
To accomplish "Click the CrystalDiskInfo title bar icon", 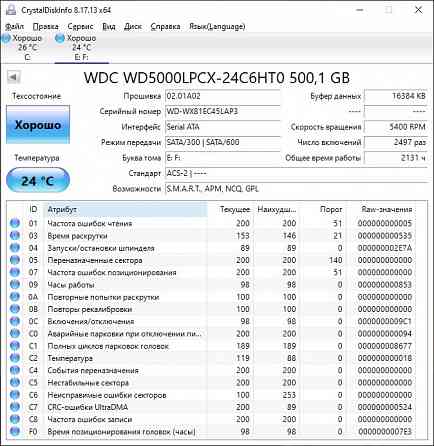I will [11, 10].
